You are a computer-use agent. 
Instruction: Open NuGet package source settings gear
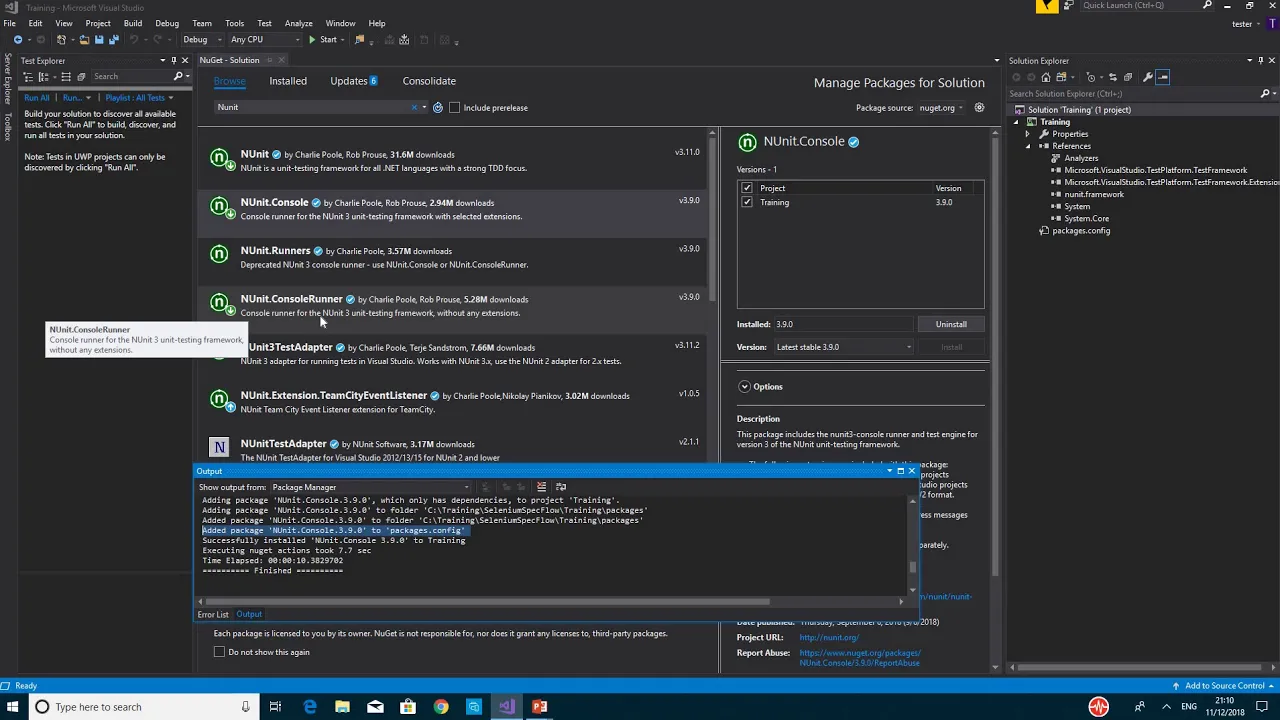[979, 107]
